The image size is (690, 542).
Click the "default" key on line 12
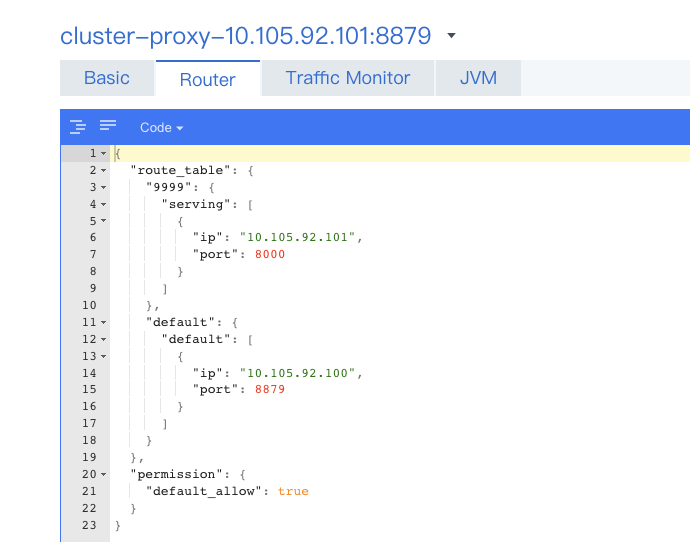tap(196, 339)
